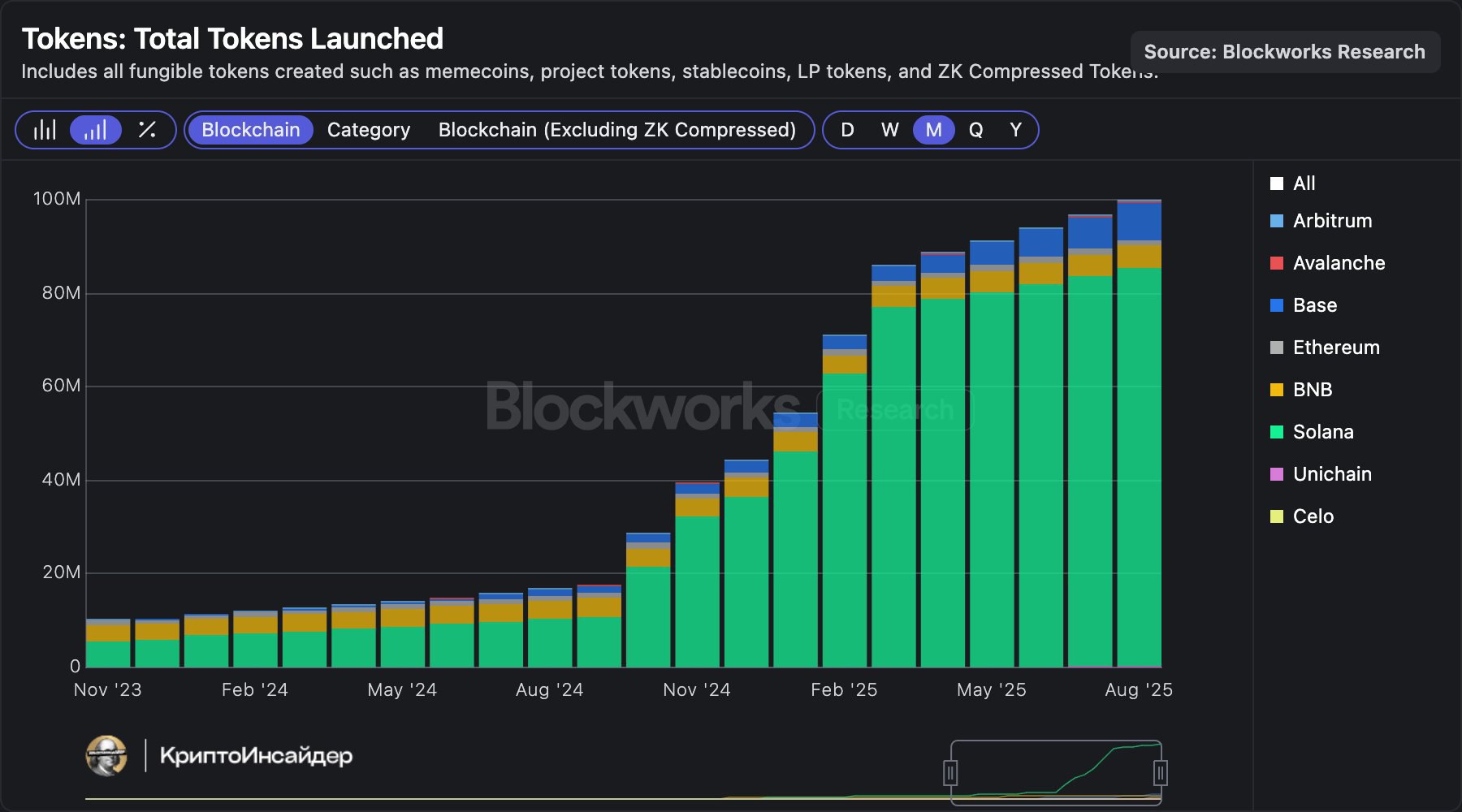Screen dimensions: 1462x812
Task: Click the Nov '24 x-axis label
Action: pos(697,690)
